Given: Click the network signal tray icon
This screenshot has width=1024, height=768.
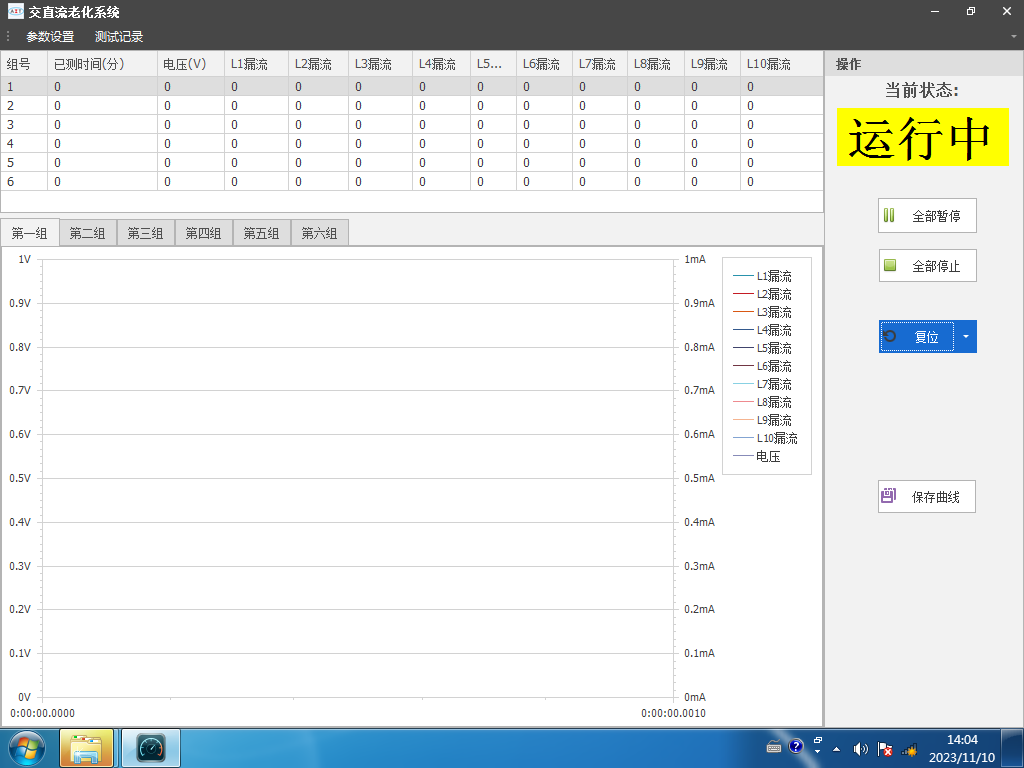Looking at the screenshot, I should (x=910, y=748).
